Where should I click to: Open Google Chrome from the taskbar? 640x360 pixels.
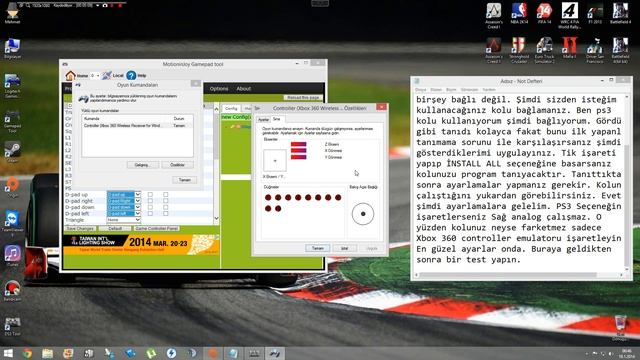(x=27, y=353)
